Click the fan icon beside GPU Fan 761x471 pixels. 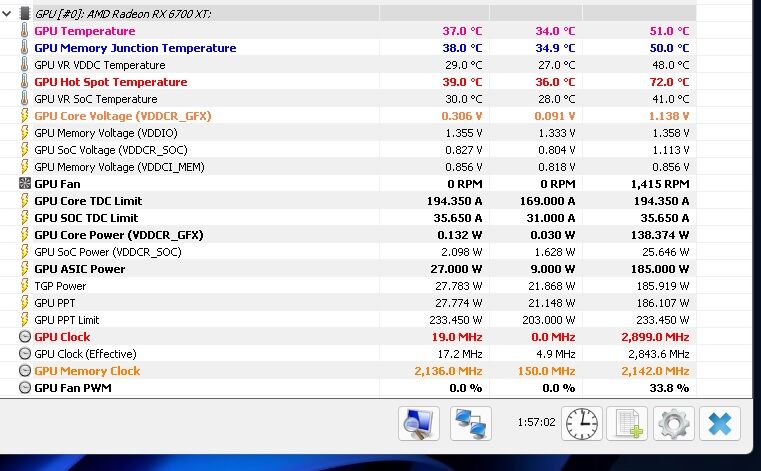pos(24,184)
